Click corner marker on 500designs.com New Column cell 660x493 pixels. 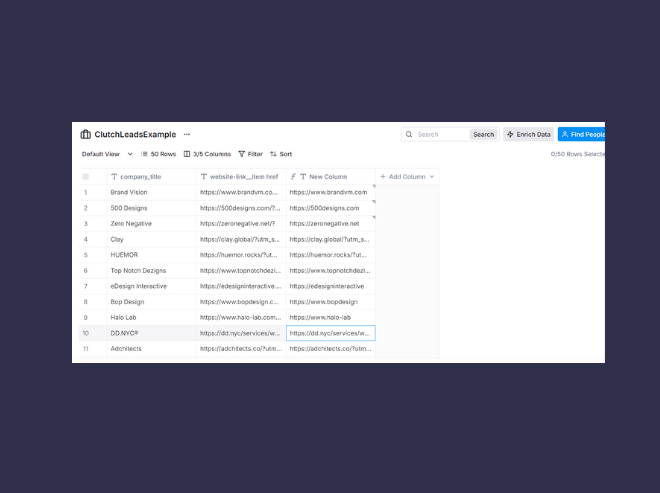(374, 202)
